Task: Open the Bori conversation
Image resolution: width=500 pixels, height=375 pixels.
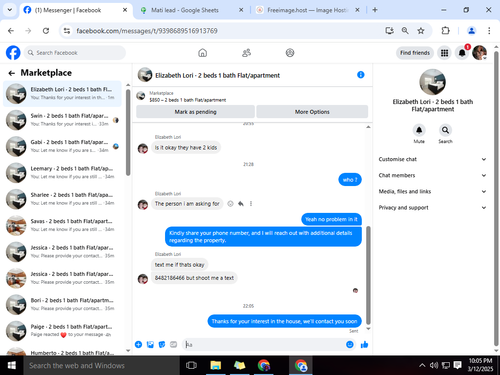Action: pos(62,304)
